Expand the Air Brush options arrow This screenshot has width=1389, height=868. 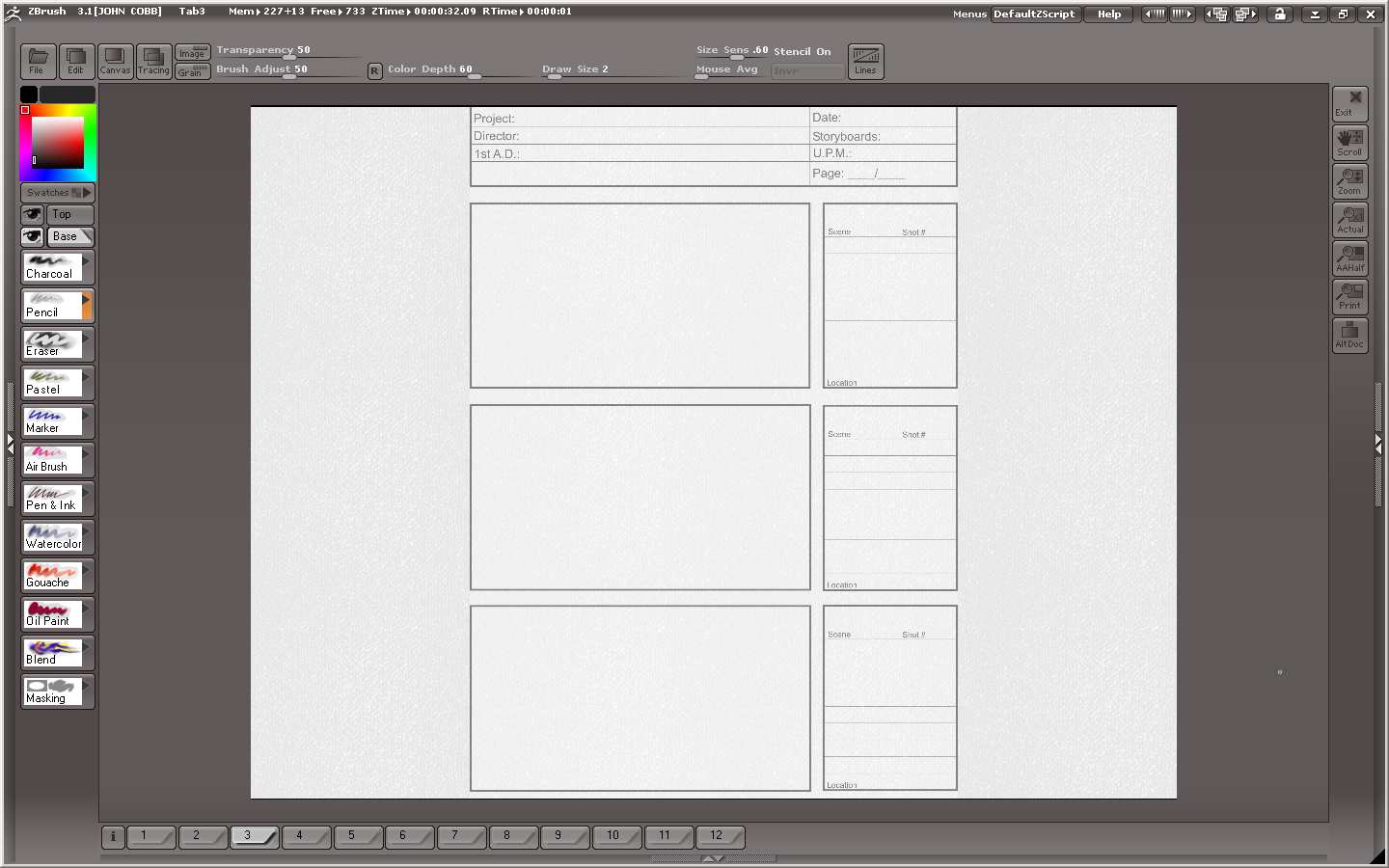click(86, 453)
